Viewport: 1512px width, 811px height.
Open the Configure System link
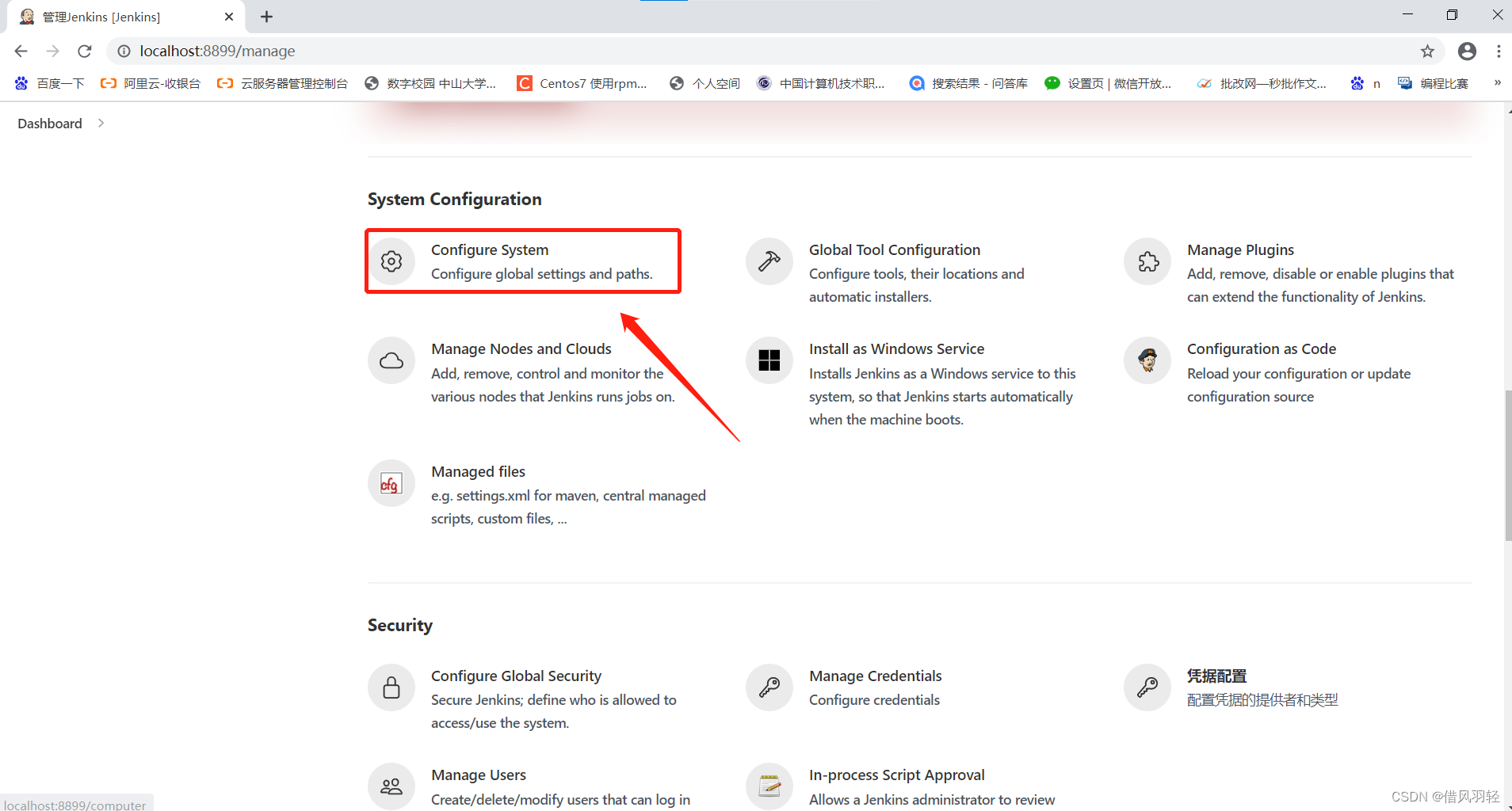coord(490,250)
